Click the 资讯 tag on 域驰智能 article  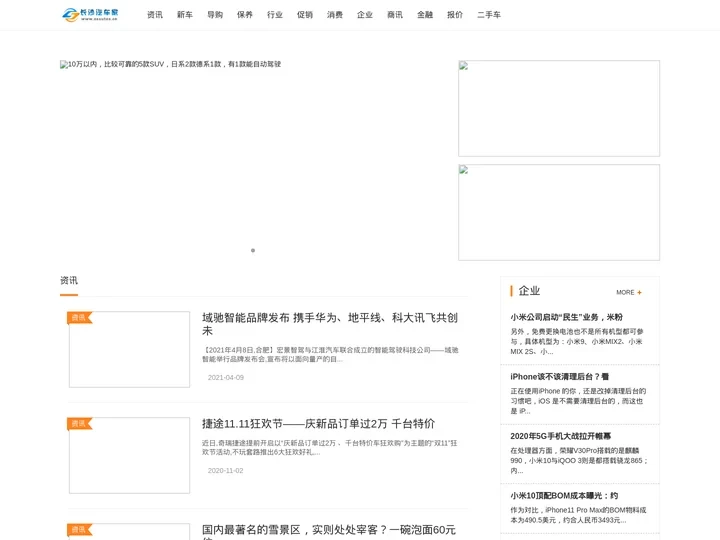click(x=79, y=317)
